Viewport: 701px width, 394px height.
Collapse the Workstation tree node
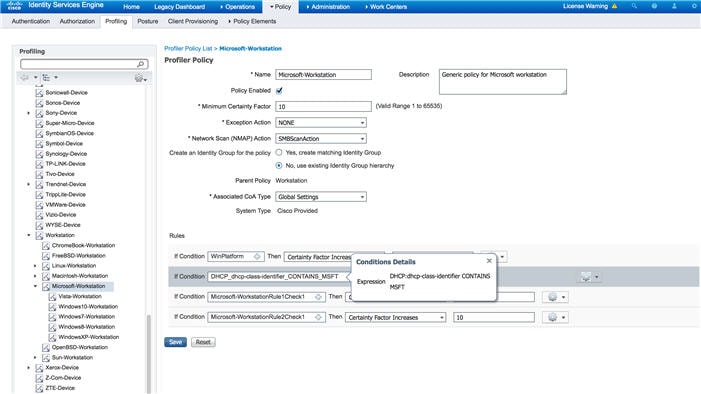coord(29,235)
